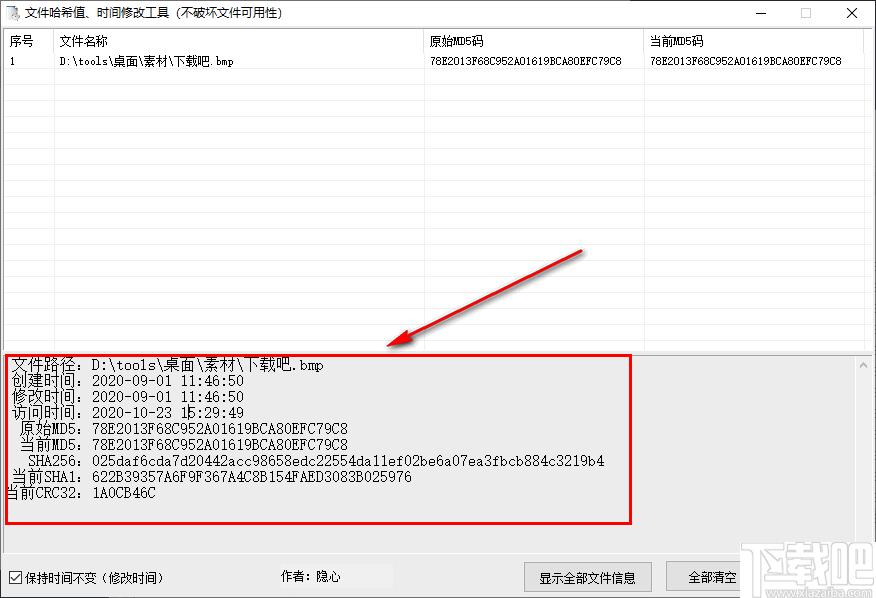Click the info panel scrollbar up arrow
The width and height of the screenshot is (876, 598).
click(x=864, y=365)
